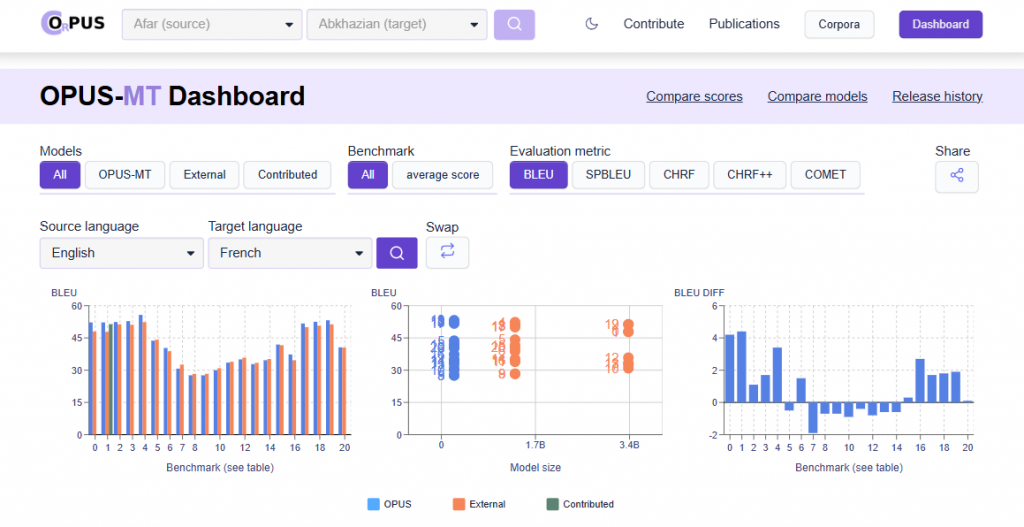
Task: Select the OPUS-MT models filter
Action: (125, 174)
